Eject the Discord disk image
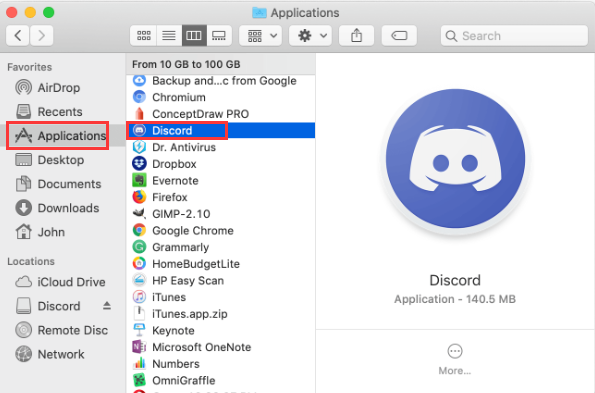 (x=107, y=306)
